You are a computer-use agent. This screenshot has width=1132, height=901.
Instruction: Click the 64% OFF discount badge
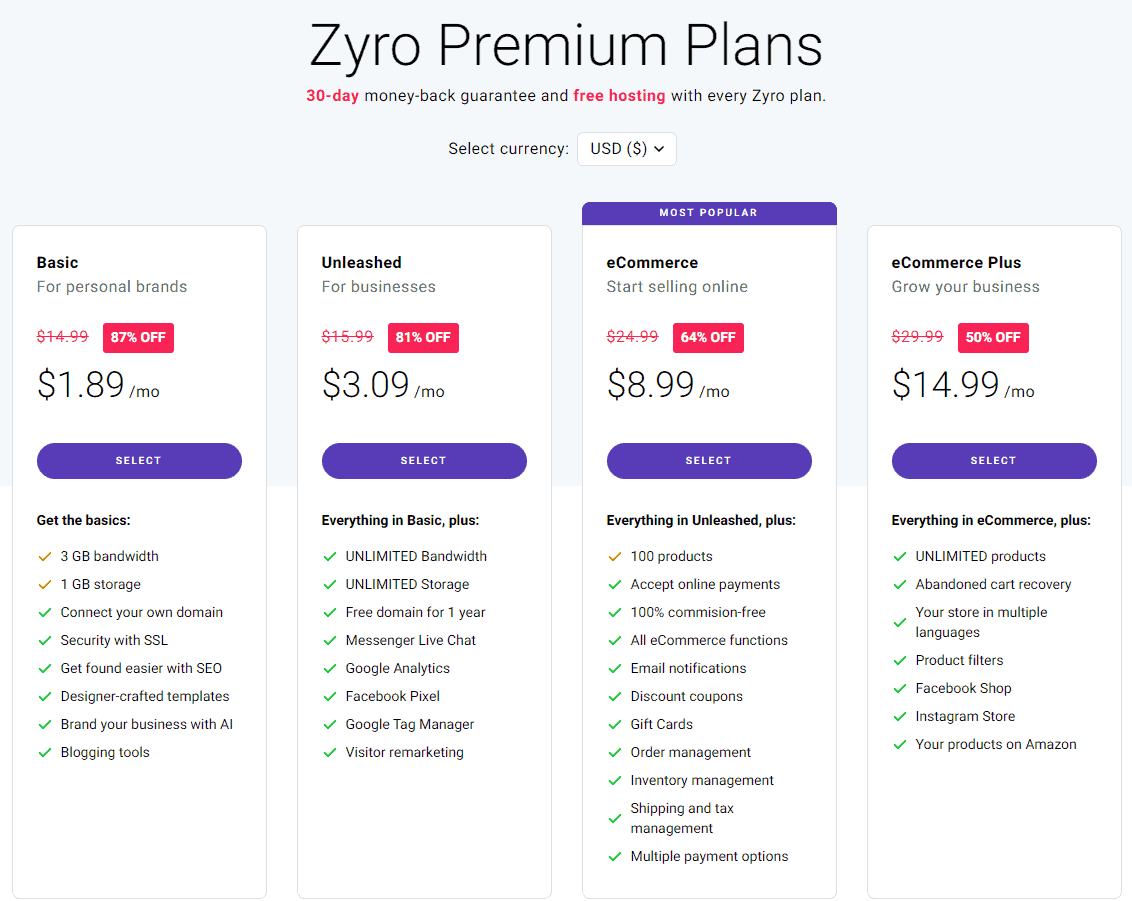[x=708, y=338]
